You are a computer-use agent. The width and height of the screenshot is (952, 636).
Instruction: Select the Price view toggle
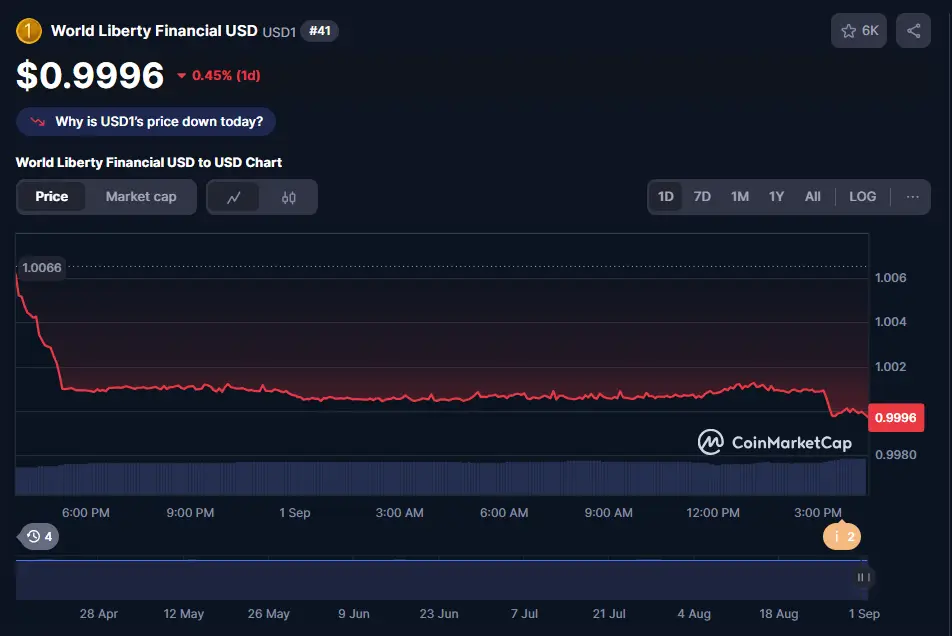52,197
